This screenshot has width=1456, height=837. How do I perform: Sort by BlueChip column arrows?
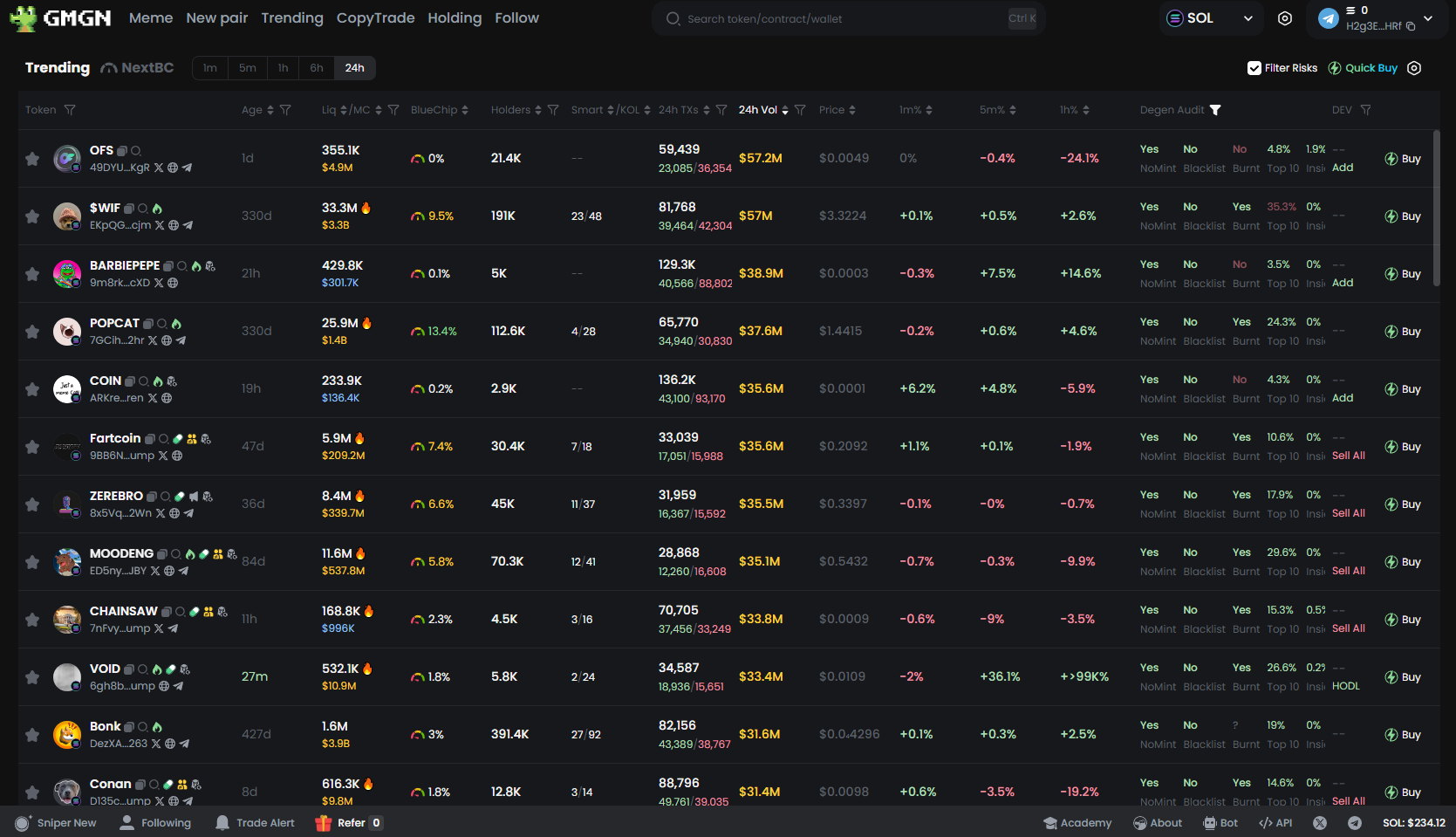[x=465, y=110]
